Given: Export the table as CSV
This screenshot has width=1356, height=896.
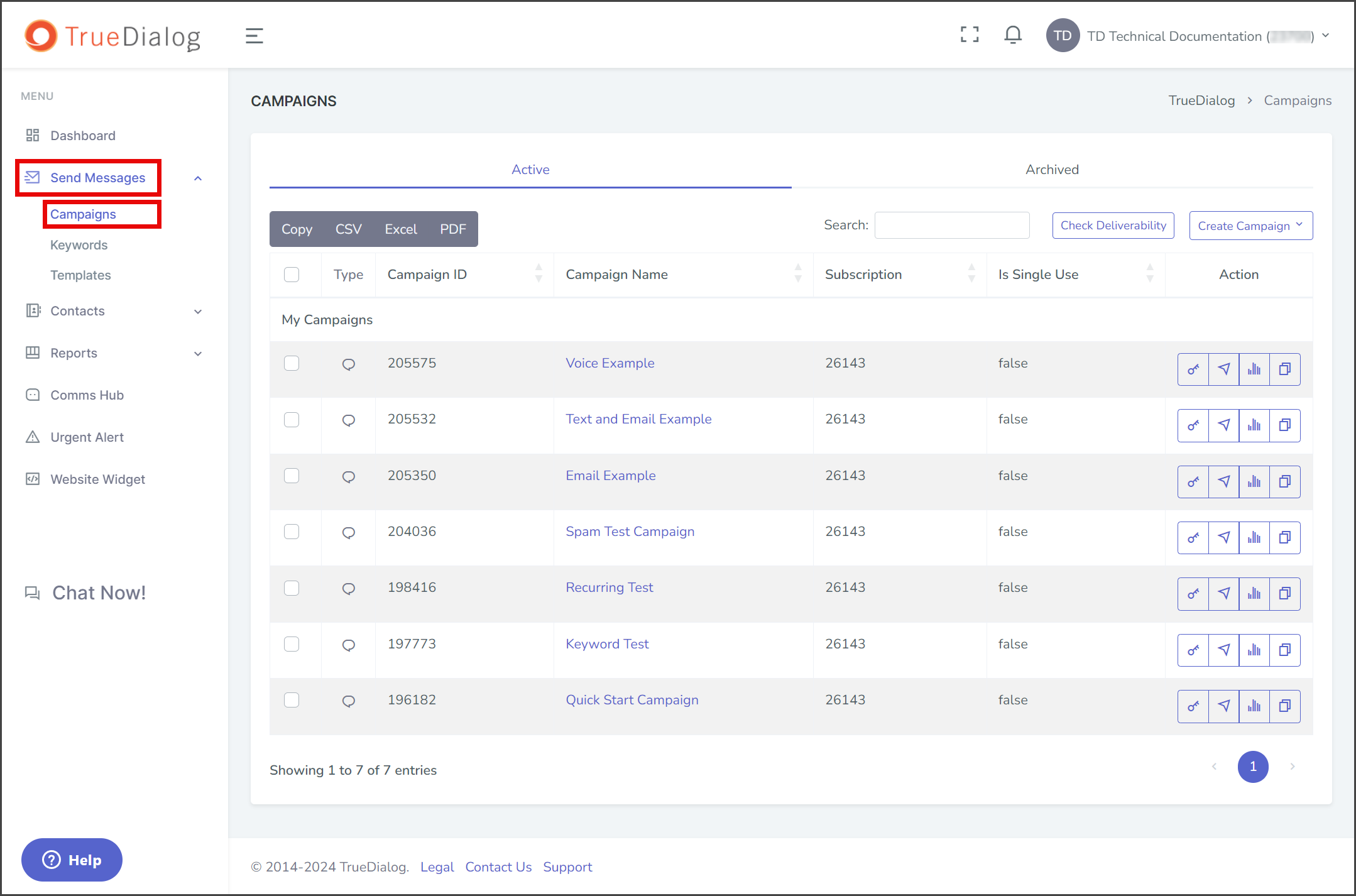Looking at the screenshot, I should 348,229.
